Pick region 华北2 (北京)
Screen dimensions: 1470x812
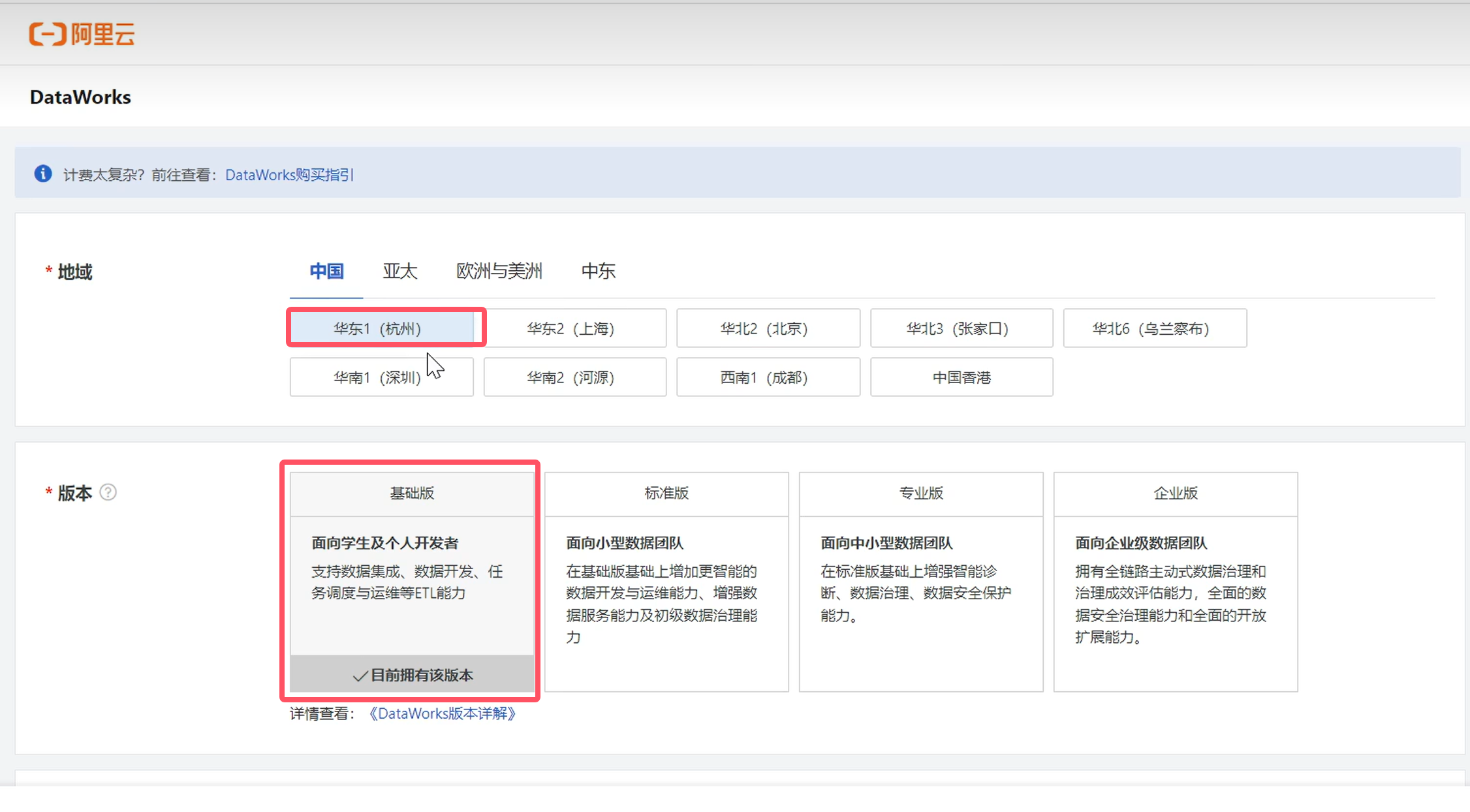768,328
